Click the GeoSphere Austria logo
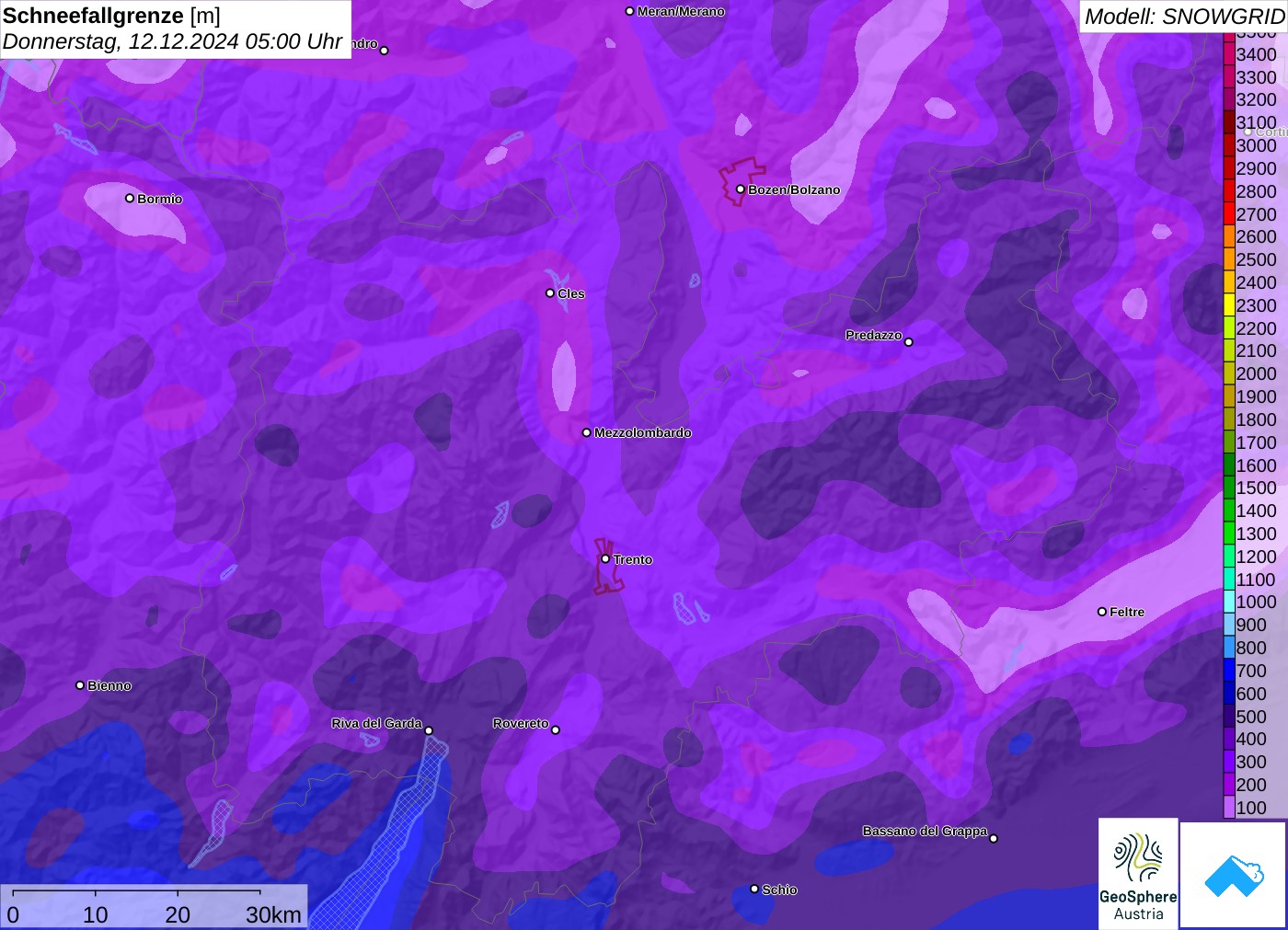The height and width of the screenshot is (930, 1288). (x=1138, y=874)
